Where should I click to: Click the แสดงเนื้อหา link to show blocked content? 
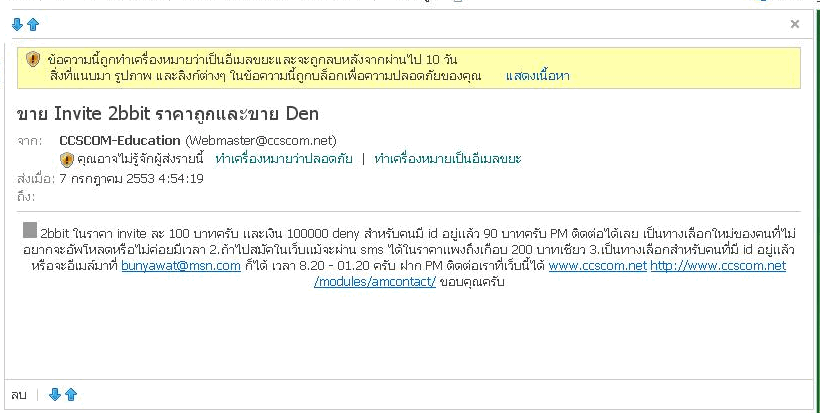538,76
